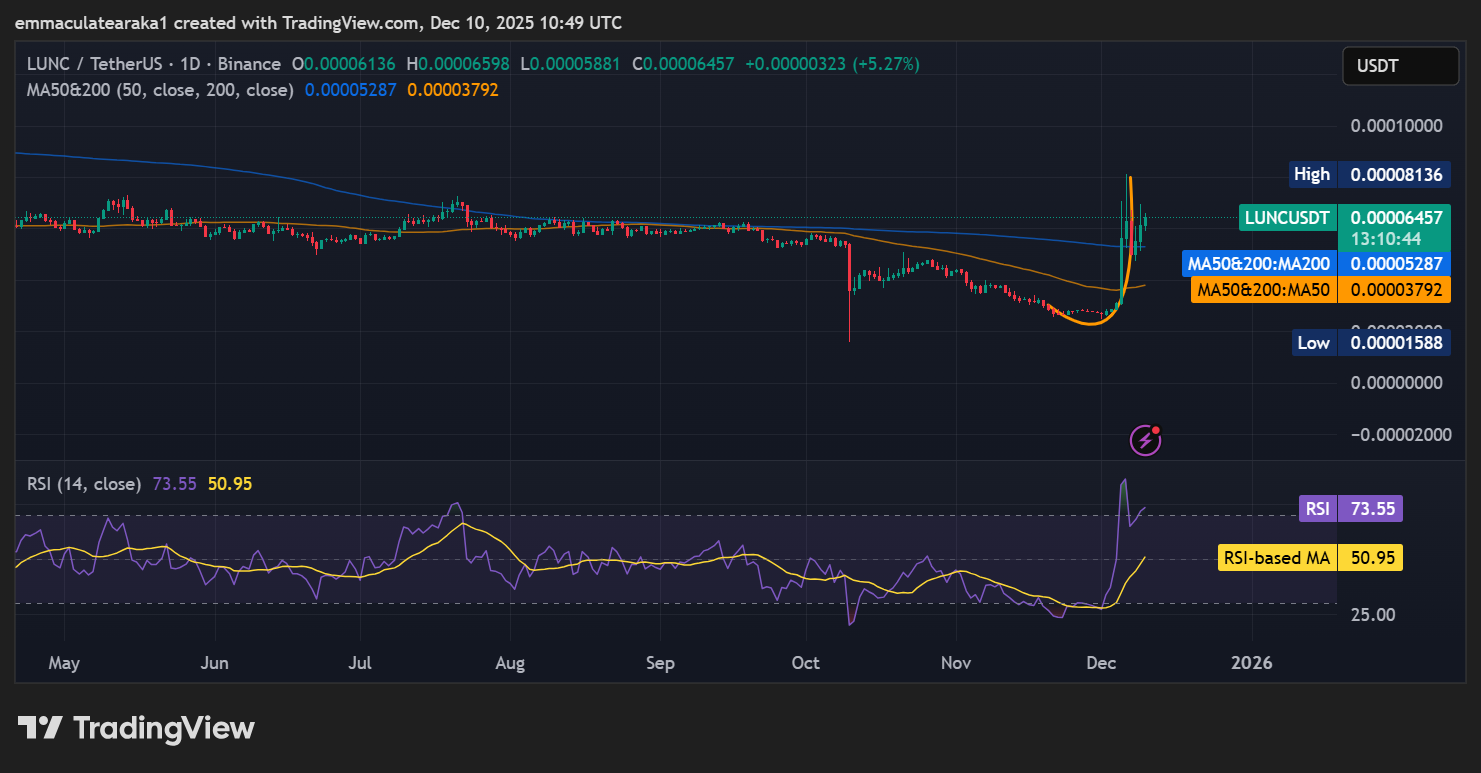Screen dimensions: 1481x773
Task: Click the TradingView logo icon
Action: pyautogui.click(x=40, y=728)
